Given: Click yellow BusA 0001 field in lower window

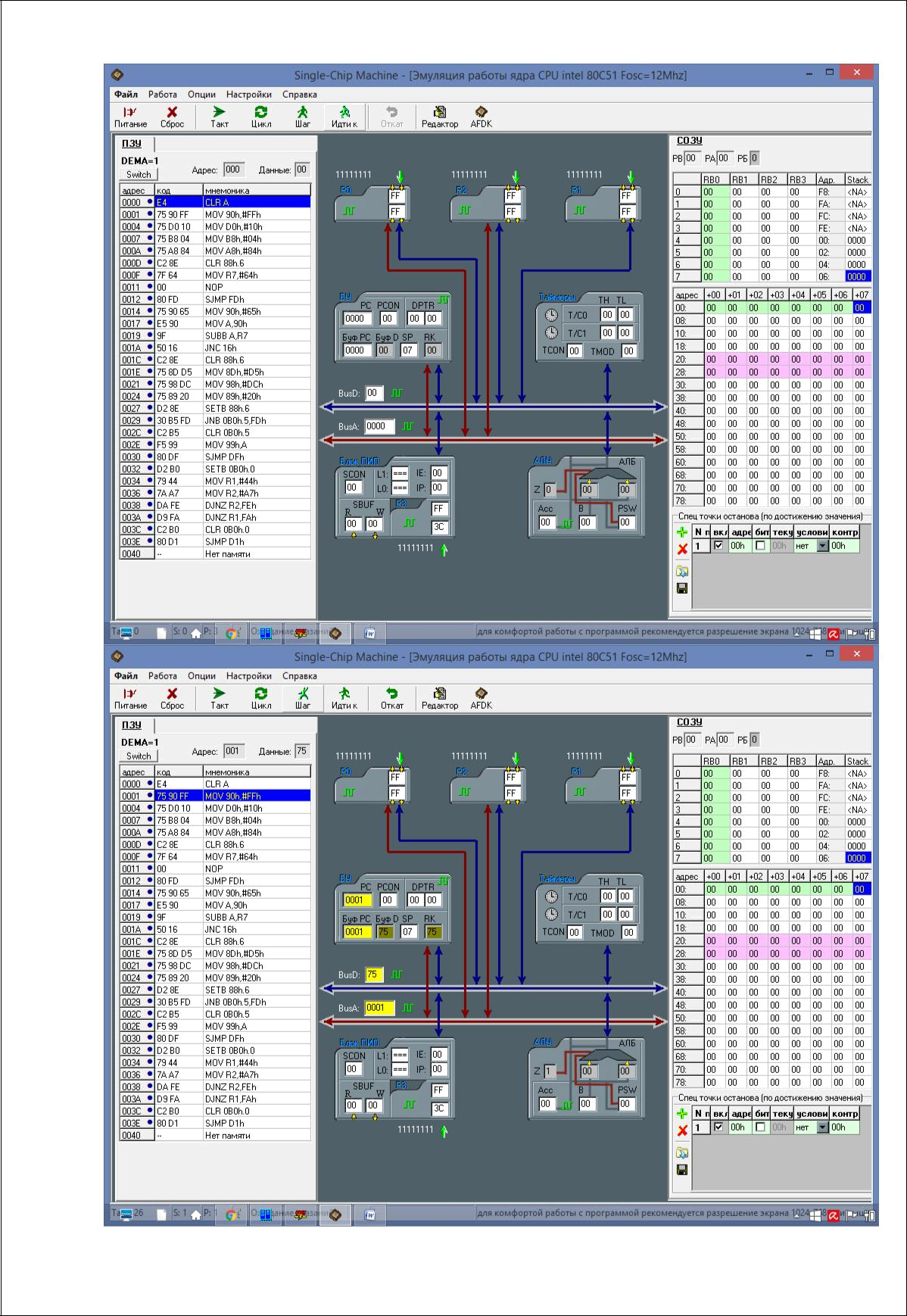Looking at the screenshot, I should click(x=380, y=1008).
